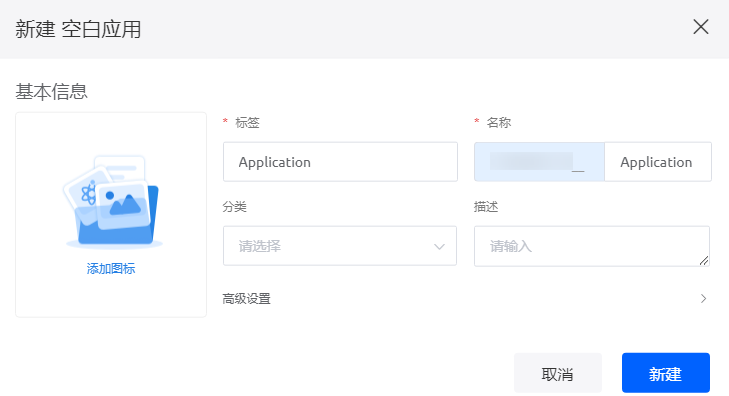The width and height of the screenshot is (729, 396).
Task: Click the chevron arrow of the 分类 selector
Action: (439, 246)
